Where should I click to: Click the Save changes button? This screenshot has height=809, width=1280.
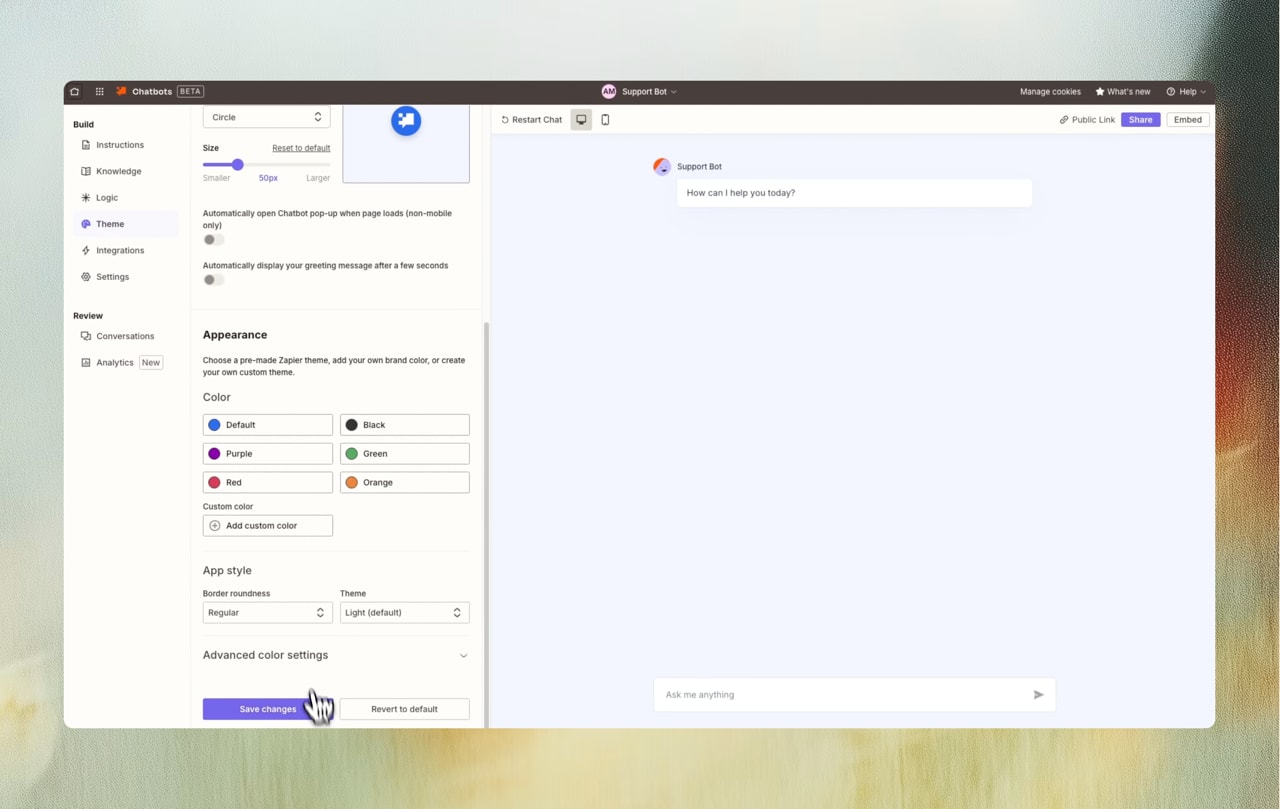coord(266,708)
